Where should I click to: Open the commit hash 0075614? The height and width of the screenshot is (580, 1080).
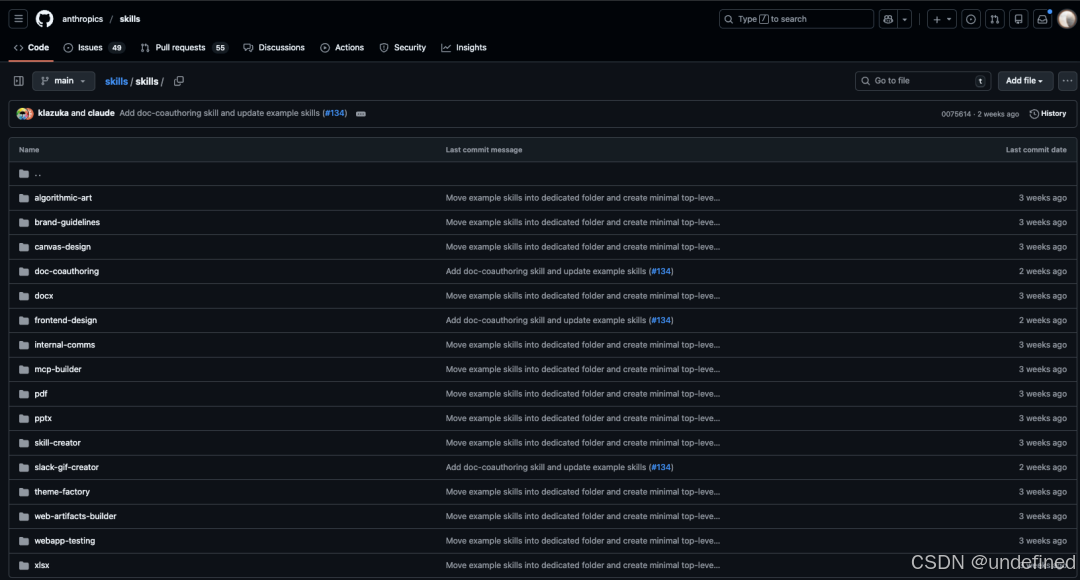[x=956, y=114]
